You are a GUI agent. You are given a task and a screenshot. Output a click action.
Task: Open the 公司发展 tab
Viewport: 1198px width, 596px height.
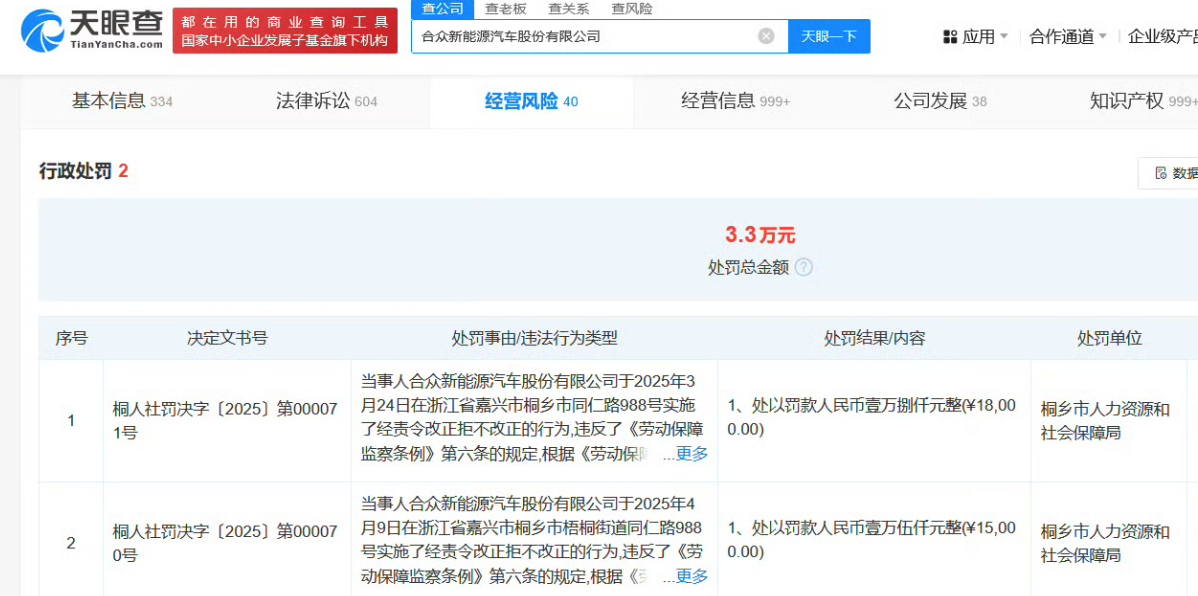(x=940, y=101)
